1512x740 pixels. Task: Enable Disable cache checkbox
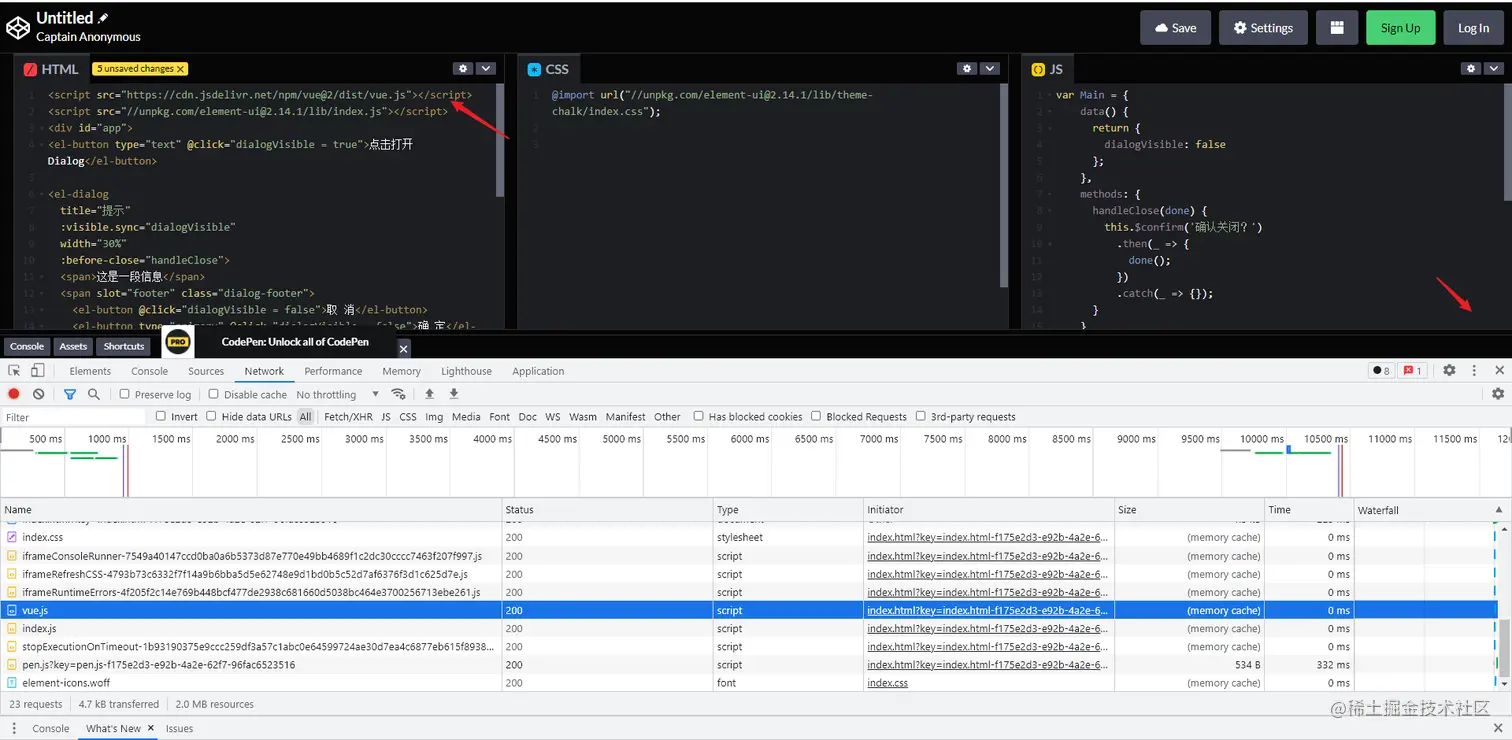213,394
